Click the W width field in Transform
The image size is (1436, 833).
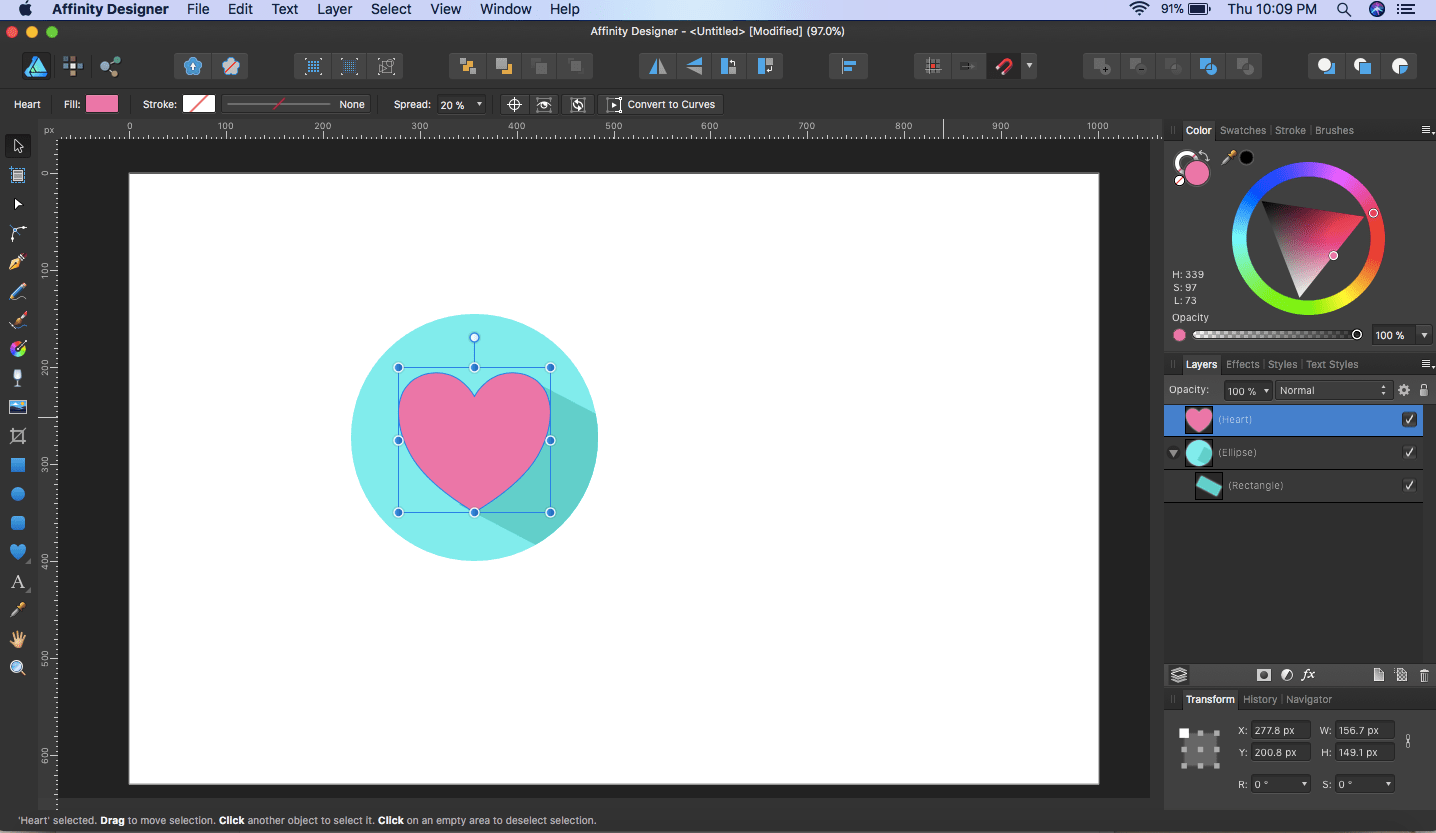point(1364,731)
